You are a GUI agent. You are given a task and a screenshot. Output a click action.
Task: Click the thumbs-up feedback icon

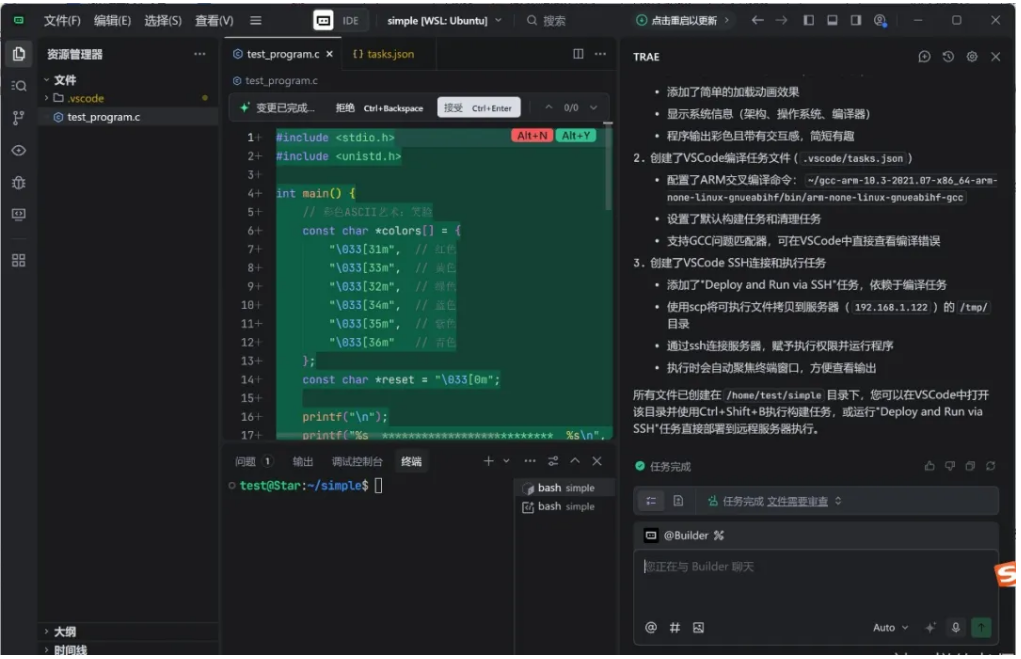click(x=930, y=466)
